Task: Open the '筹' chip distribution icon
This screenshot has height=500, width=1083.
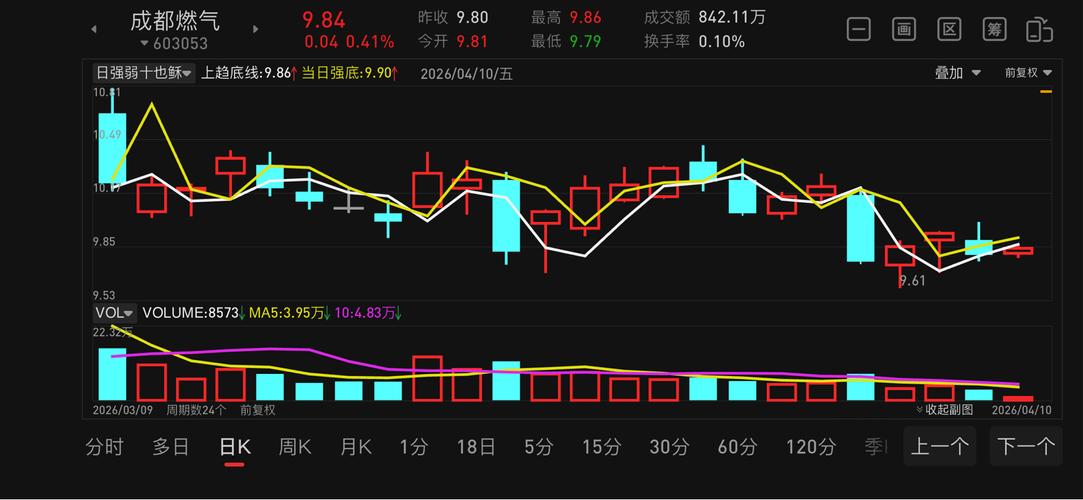Action: pos(995,29)
